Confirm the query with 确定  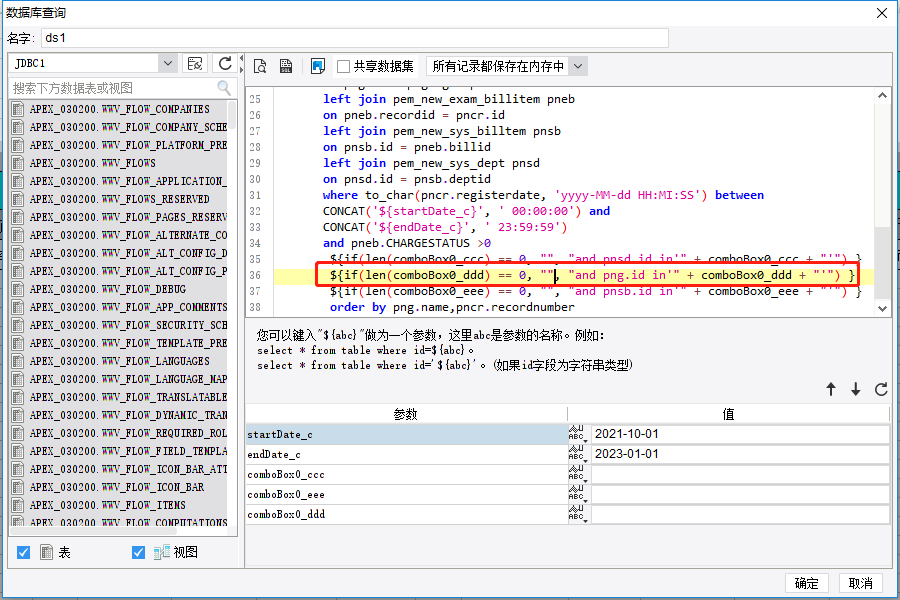point(806,583)
